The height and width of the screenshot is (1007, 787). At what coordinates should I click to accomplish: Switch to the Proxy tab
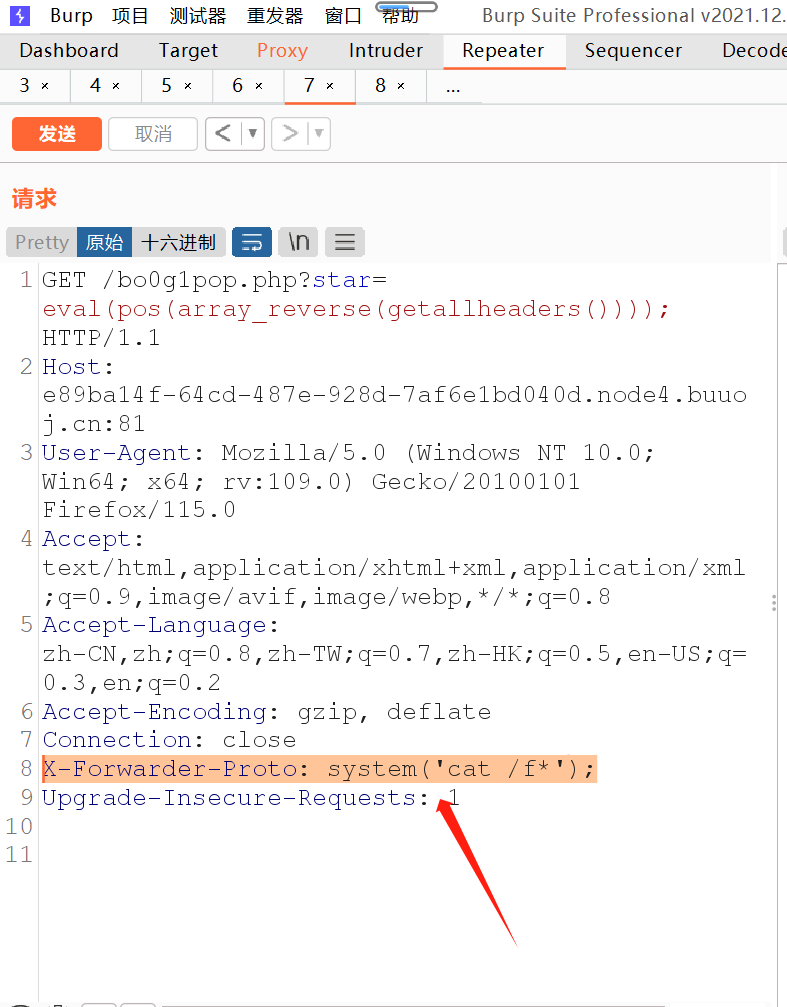point(283,51)
